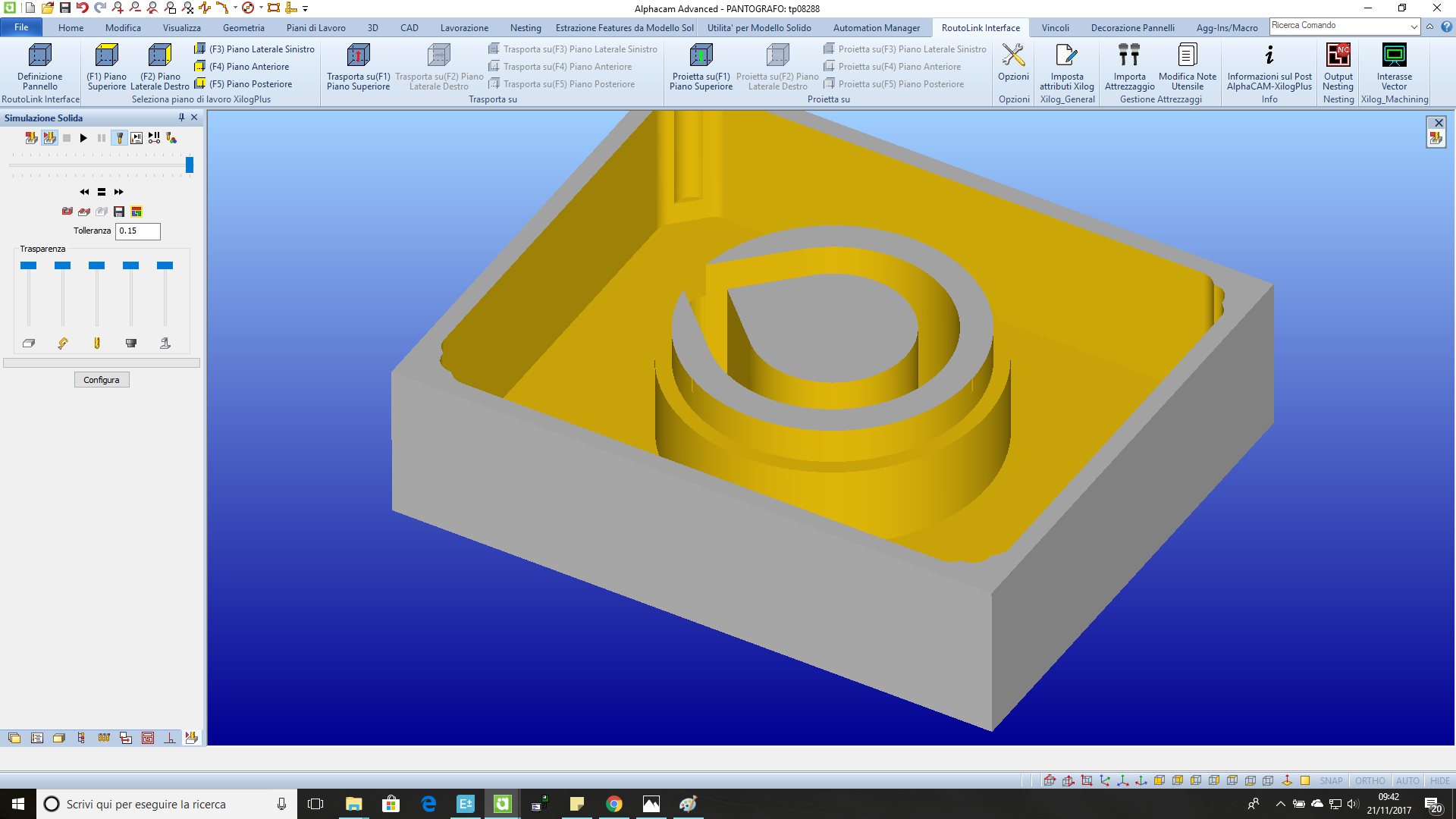Image resolution: width=1456 pixels, height=819 pixels.
Task: Open Output Nesting
Action: [x=1338, y=68]
